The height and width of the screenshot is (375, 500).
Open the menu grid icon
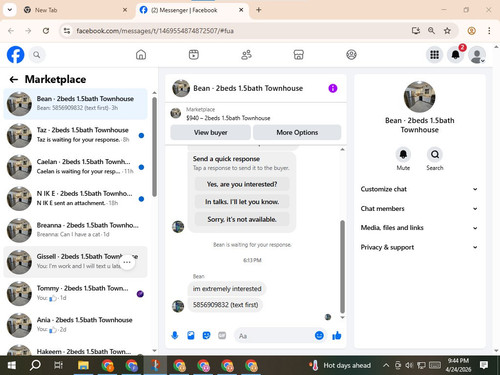click(434, 55)
